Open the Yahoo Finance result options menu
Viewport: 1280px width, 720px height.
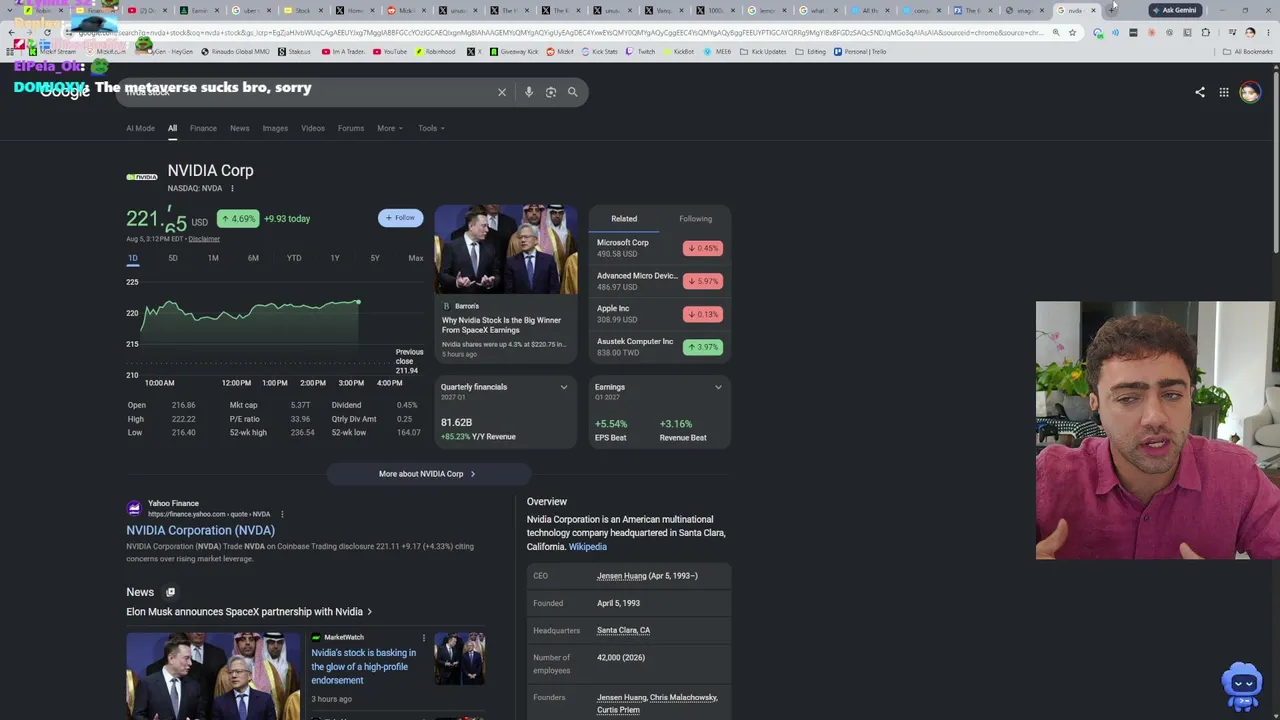[x=282, y=514]
